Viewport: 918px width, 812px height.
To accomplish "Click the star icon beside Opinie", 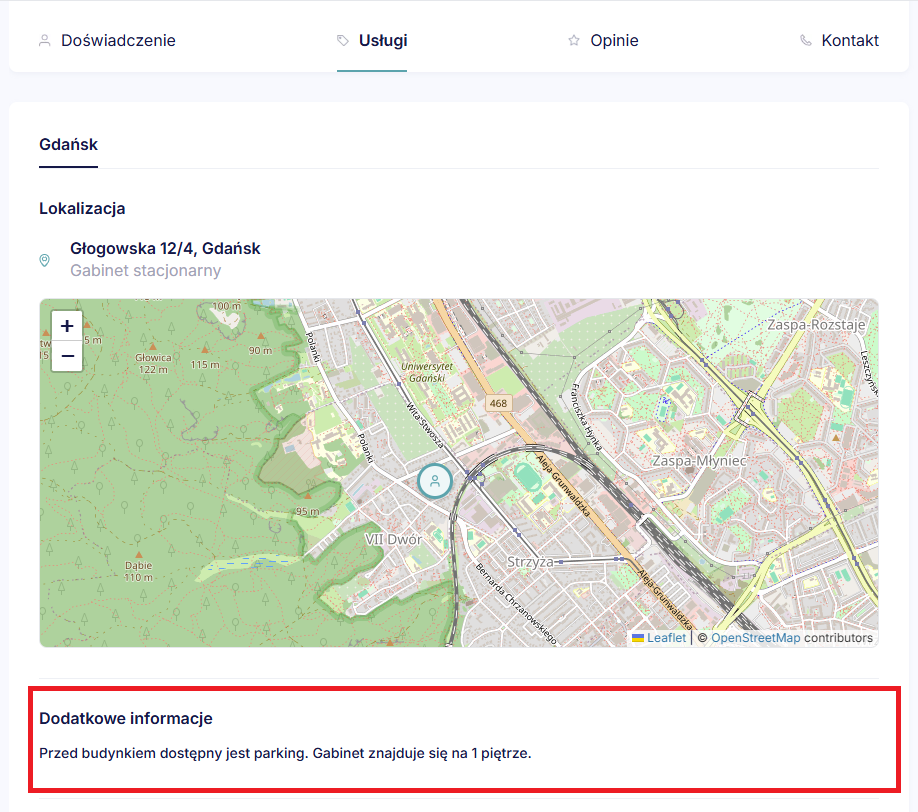I will coord(574,41).
